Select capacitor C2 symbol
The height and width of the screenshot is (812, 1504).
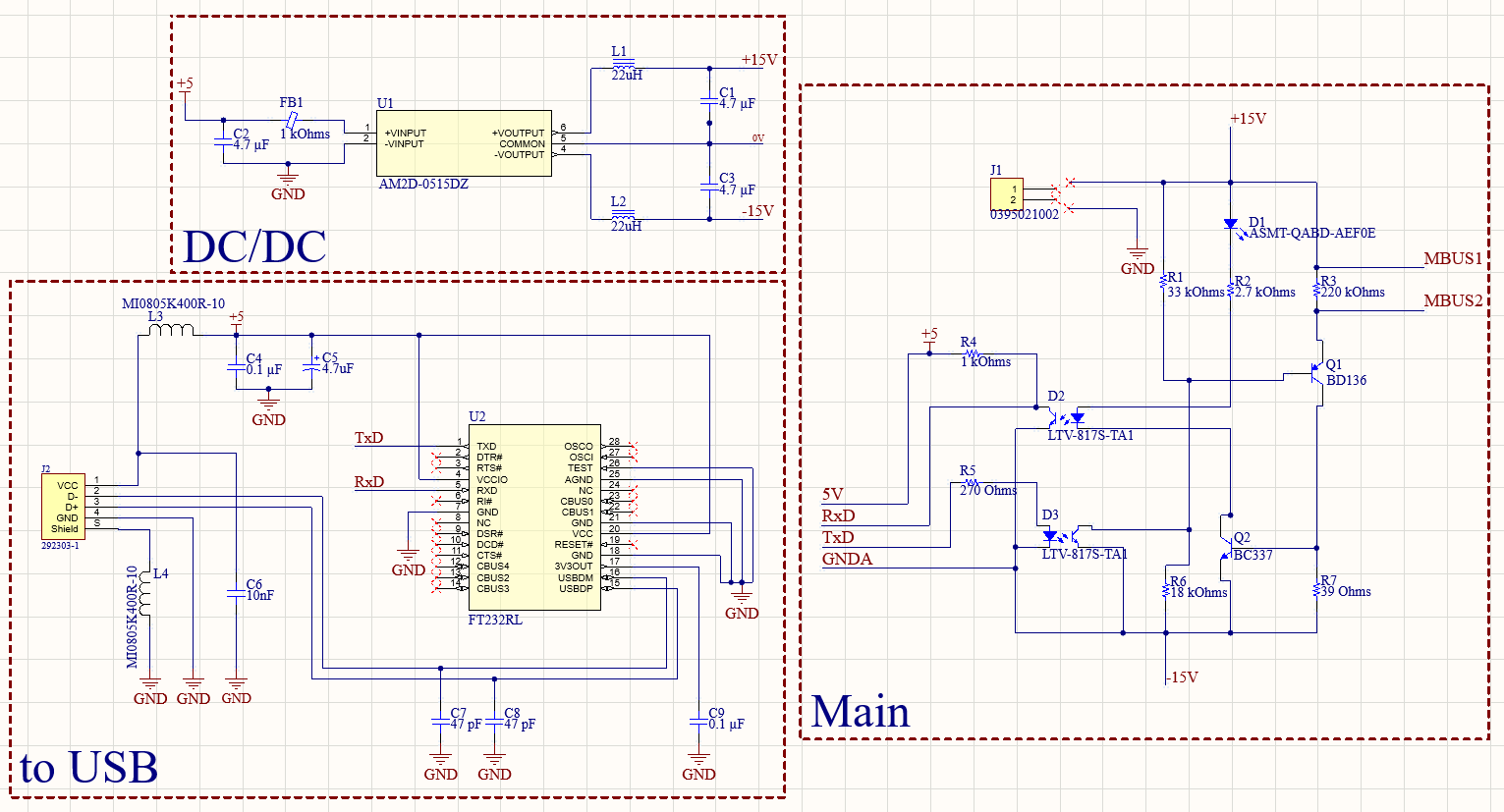pos(223,142)
